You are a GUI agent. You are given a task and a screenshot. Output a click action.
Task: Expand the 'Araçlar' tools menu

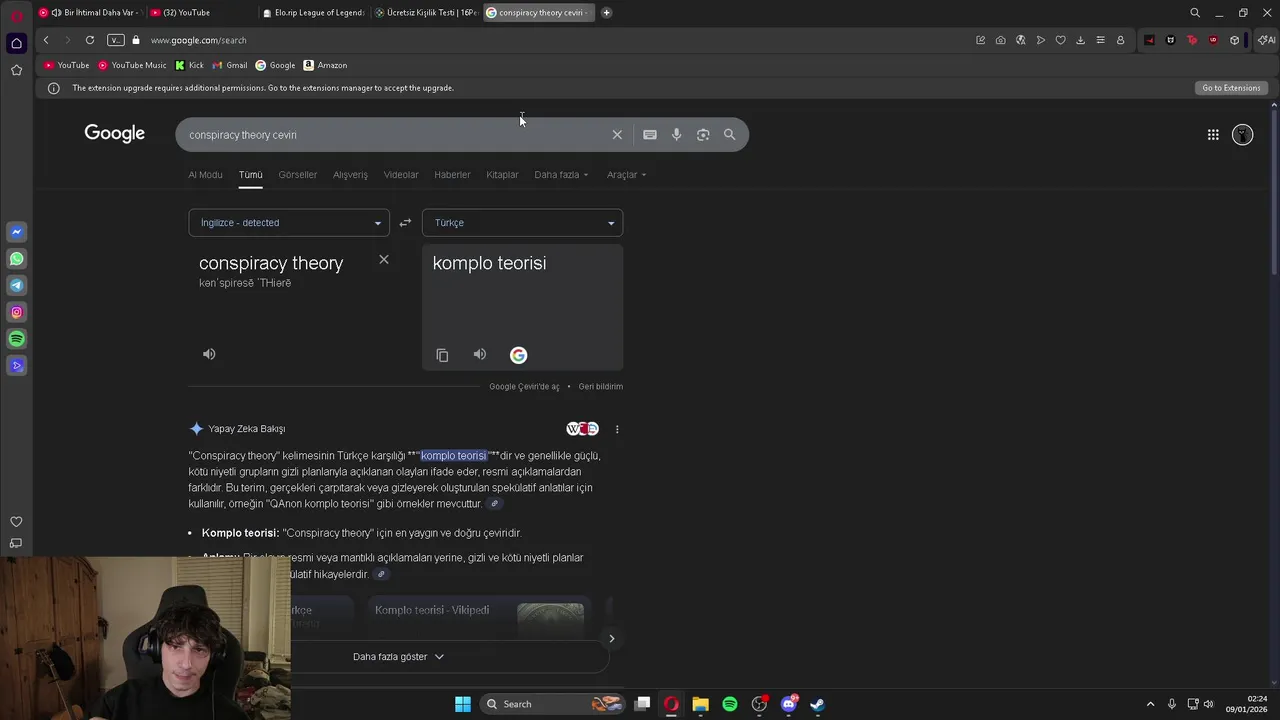coord(626,175)
